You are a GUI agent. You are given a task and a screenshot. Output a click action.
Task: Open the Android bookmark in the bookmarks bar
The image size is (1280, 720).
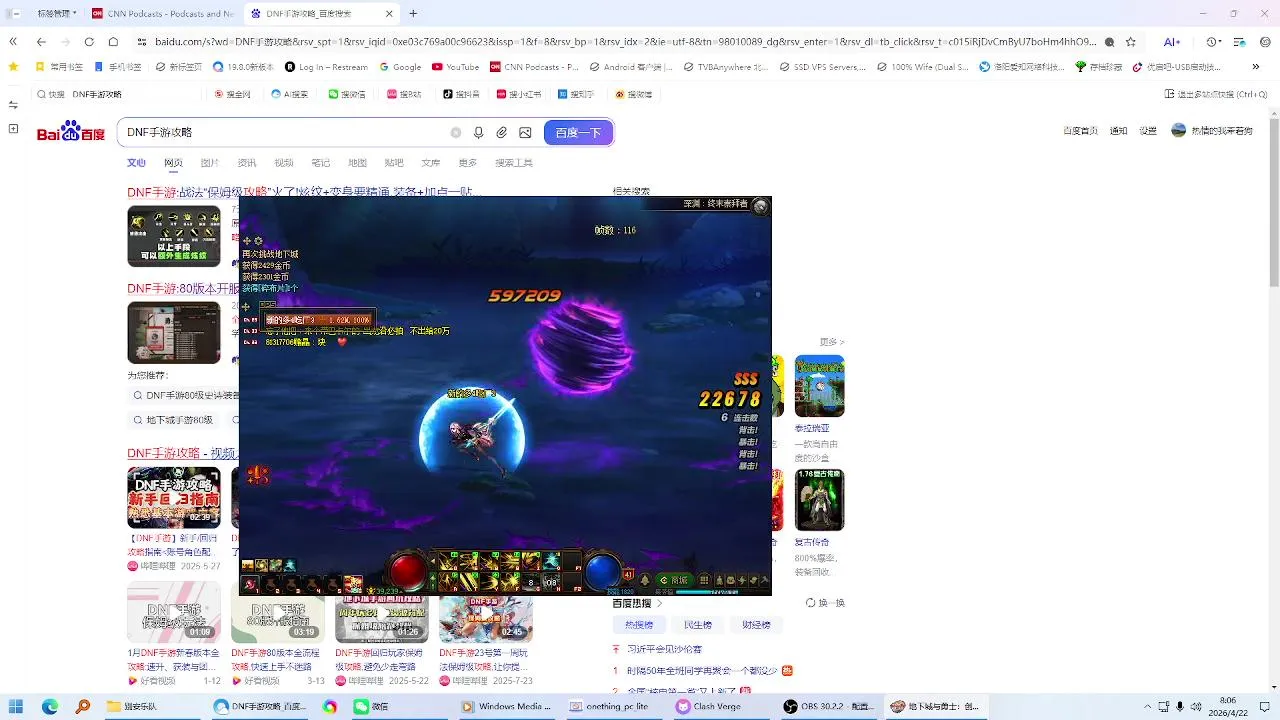click(630, 67)
